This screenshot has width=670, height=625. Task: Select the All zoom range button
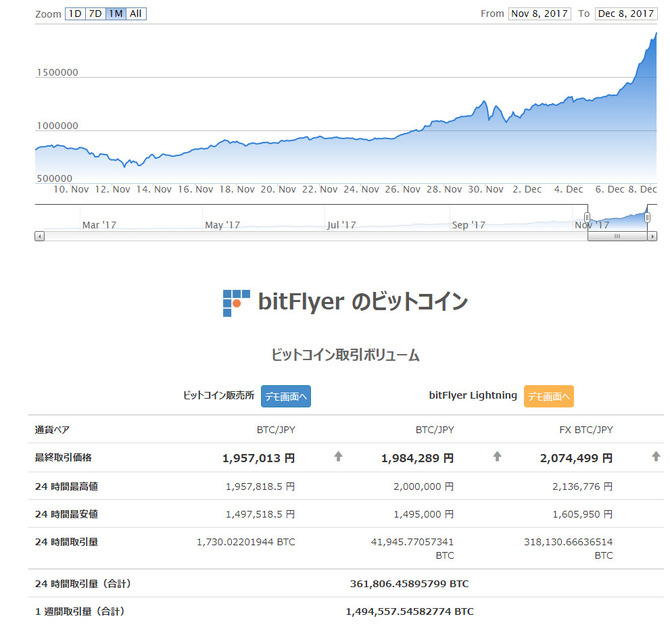tap(136, 14)
